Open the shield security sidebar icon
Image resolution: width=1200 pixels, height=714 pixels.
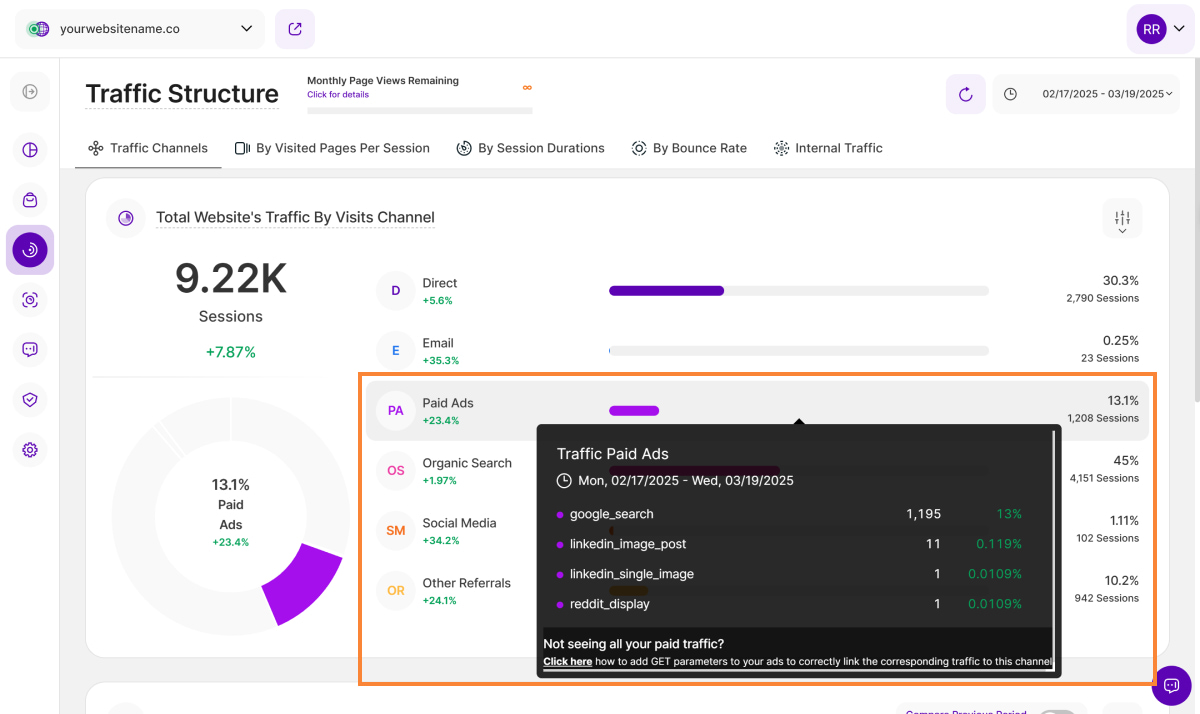click(30, 400)
